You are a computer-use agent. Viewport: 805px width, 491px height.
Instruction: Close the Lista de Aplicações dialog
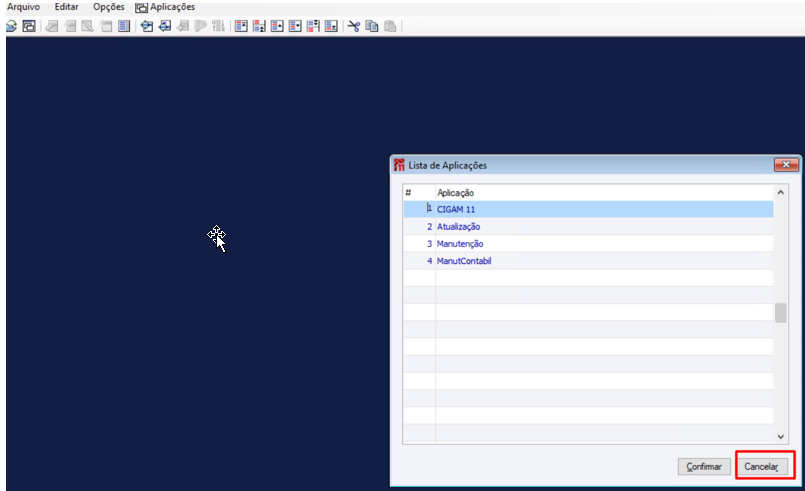tap(786, 164)
